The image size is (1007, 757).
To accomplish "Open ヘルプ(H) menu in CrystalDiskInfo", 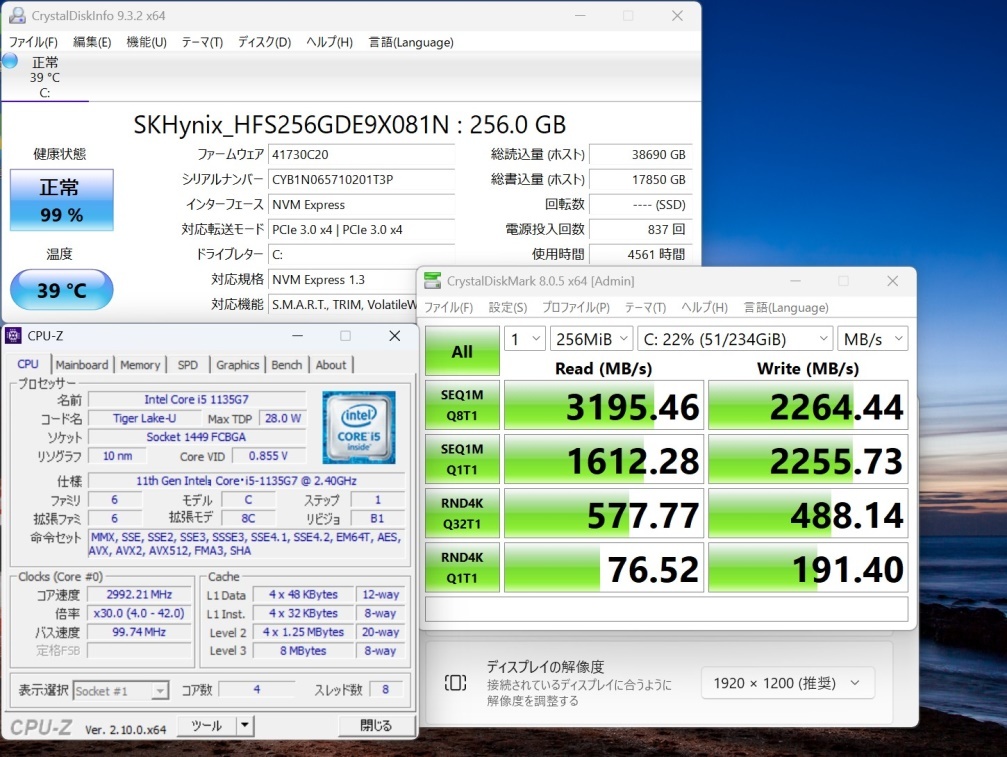I will [x=329, y=42].
